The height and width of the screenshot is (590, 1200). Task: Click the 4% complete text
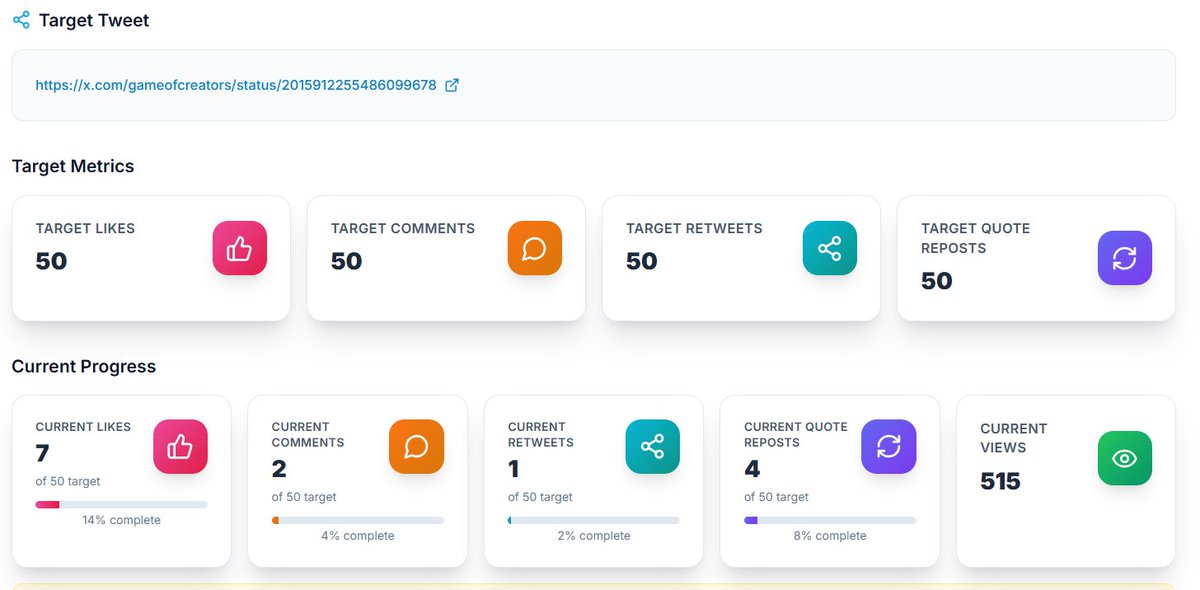pos(358,536)
